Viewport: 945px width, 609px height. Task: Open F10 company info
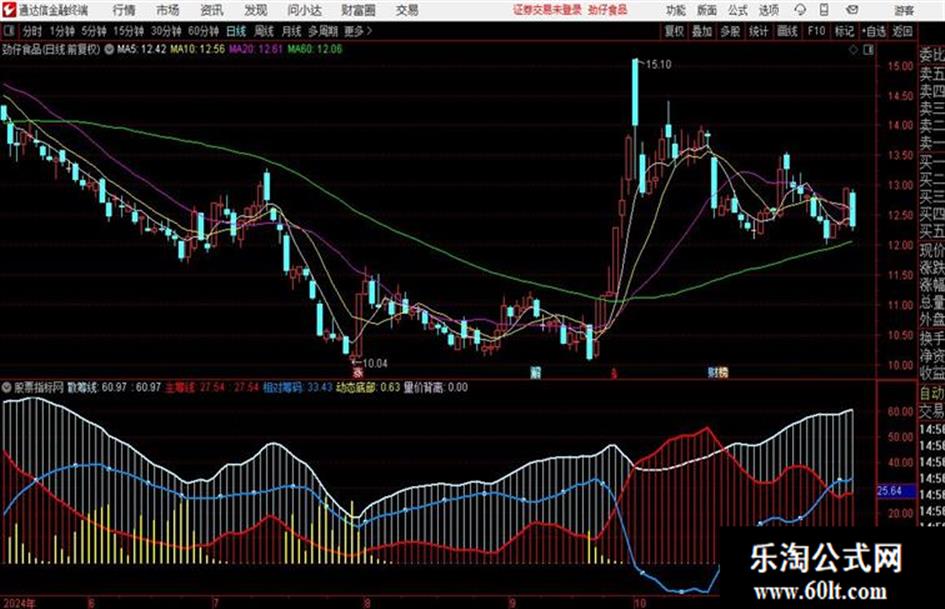point(817,31)
